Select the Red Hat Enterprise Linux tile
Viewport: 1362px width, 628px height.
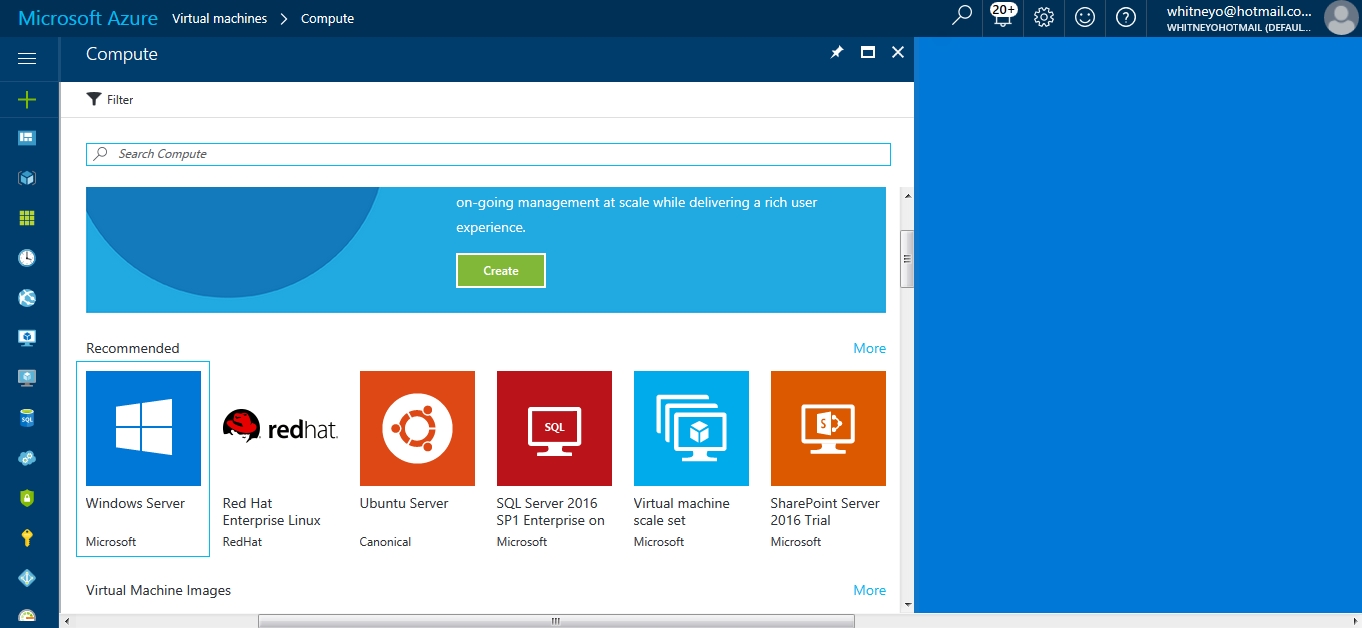tap(280, 459)
